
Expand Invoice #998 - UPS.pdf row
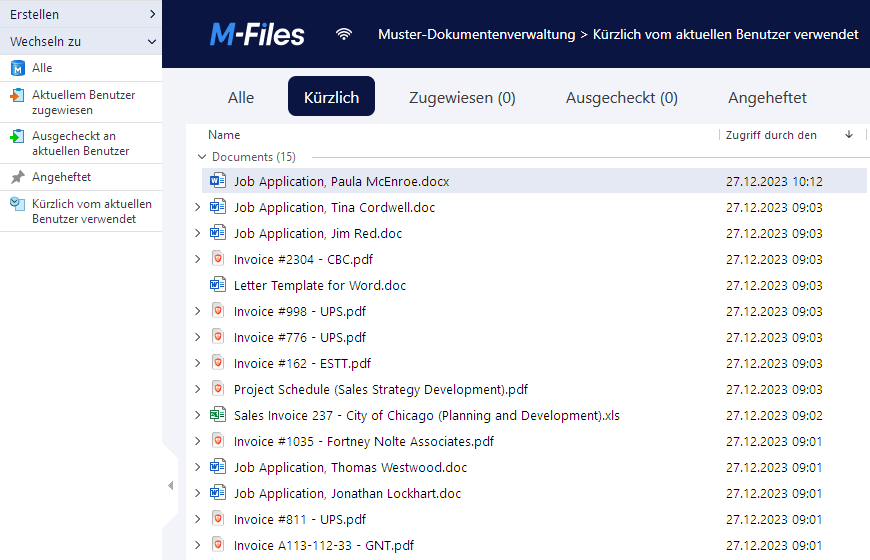tap(198, 311)
